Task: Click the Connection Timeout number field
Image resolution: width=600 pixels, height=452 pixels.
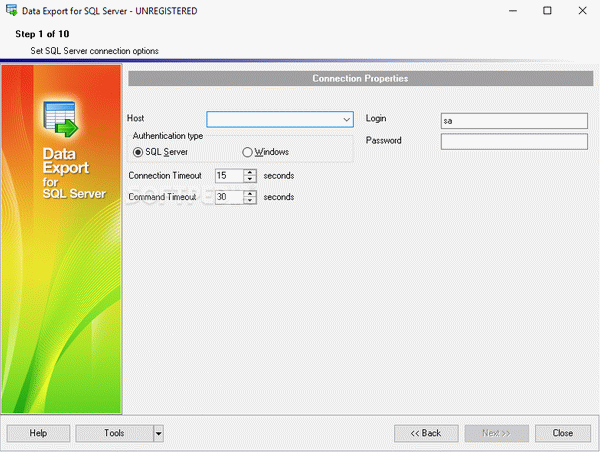Action: coord(229,176)
